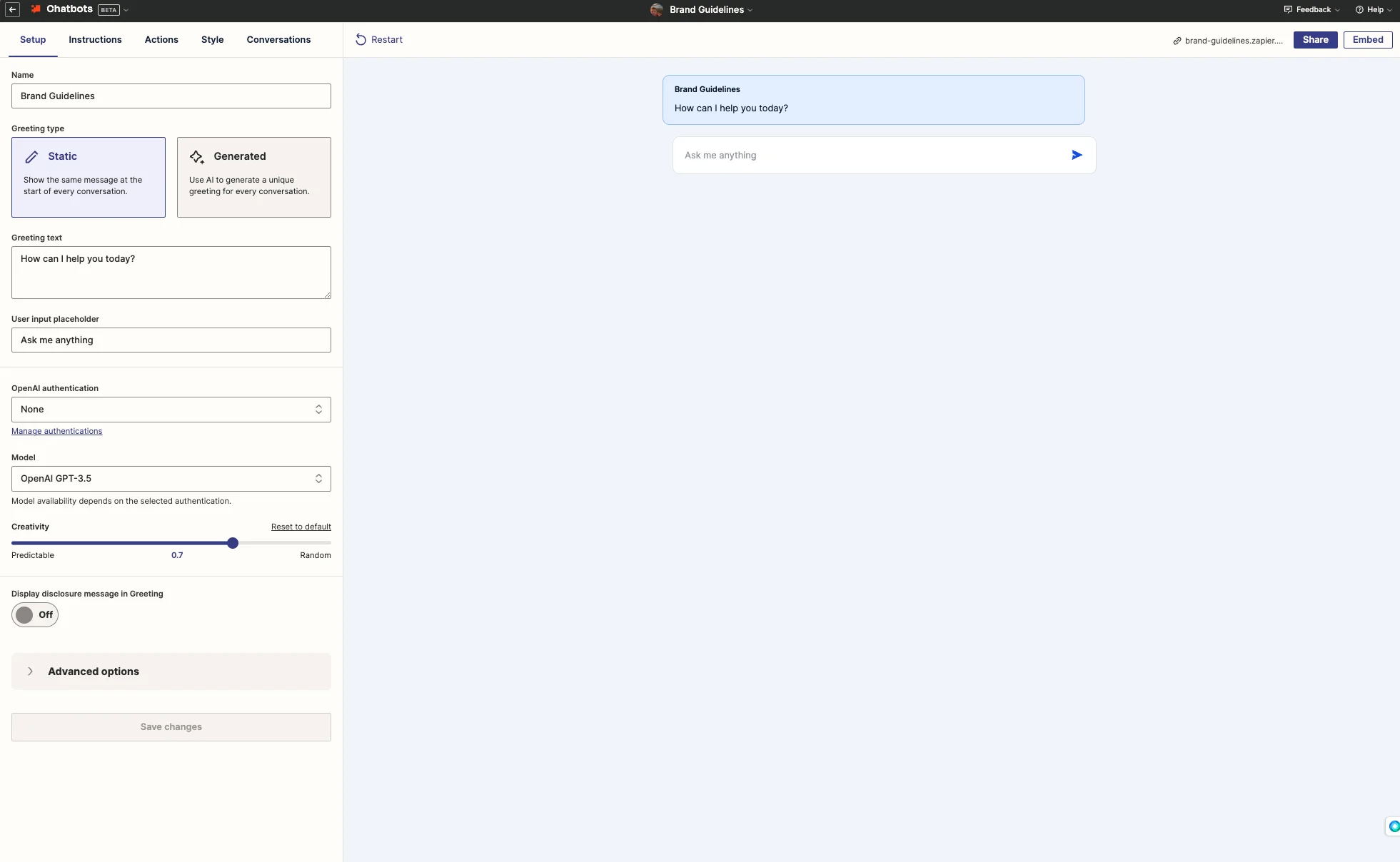This screenshot has width=1400, height=862.
Task: Click the Zapier Chatbots logo icon
Action: [x=36, y=9]
